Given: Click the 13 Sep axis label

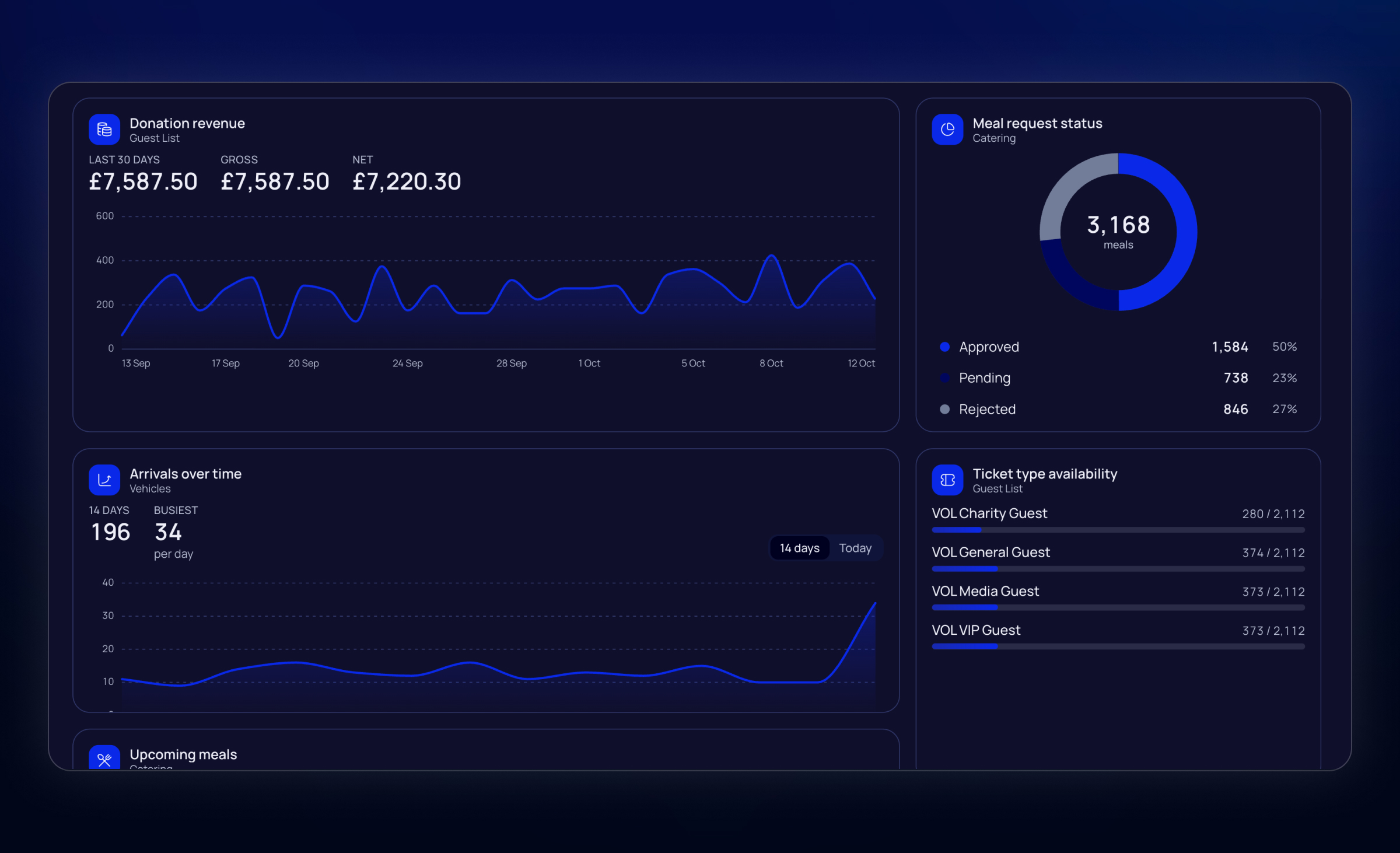Looking at the screenshot, I should click(136, 363).
